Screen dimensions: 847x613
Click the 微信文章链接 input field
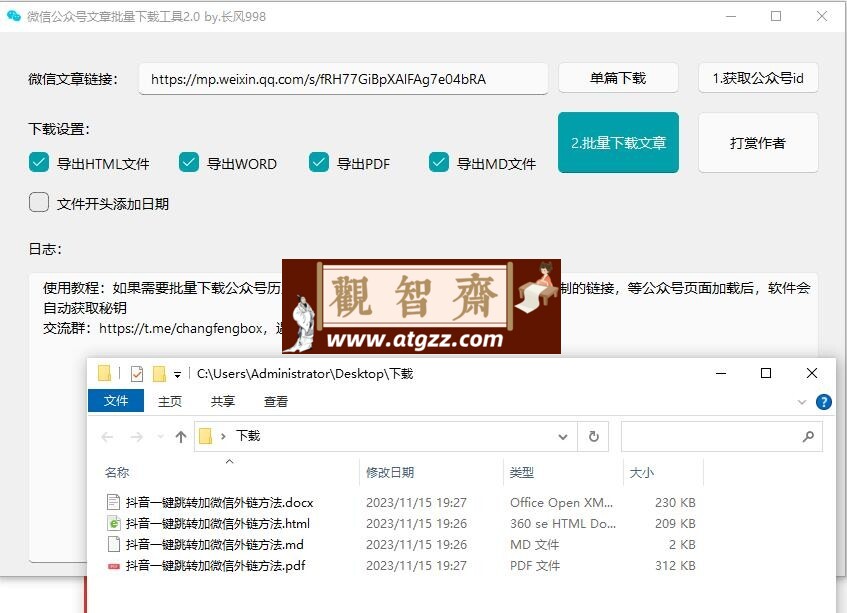(344, 79)
